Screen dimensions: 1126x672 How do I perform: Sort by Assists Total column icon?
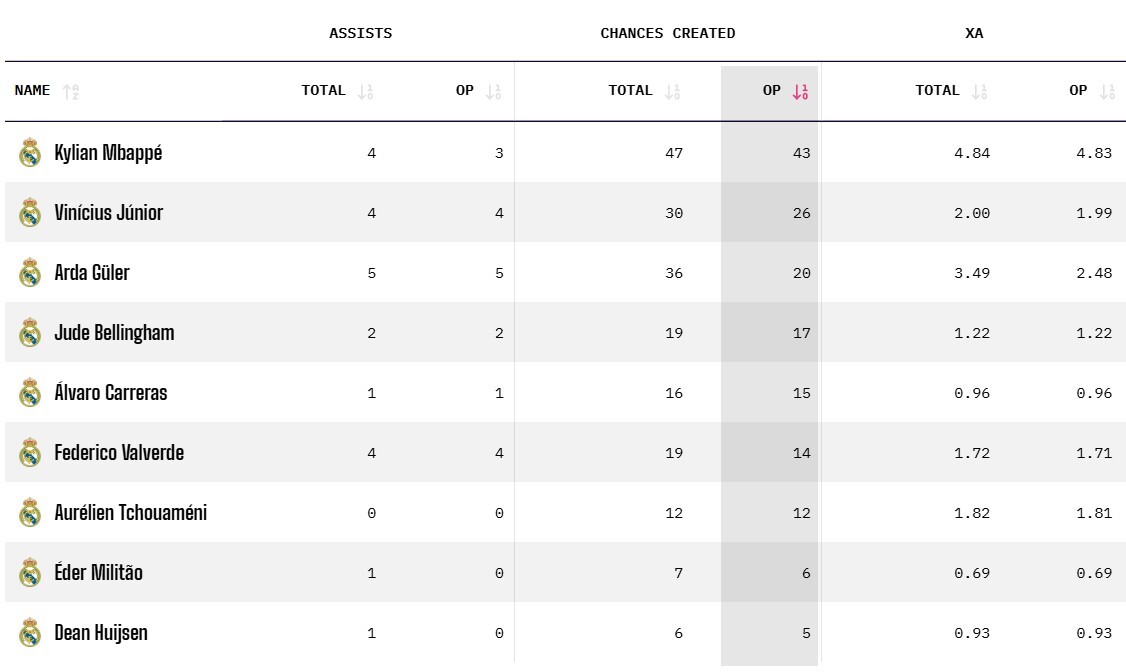point(367,91)
